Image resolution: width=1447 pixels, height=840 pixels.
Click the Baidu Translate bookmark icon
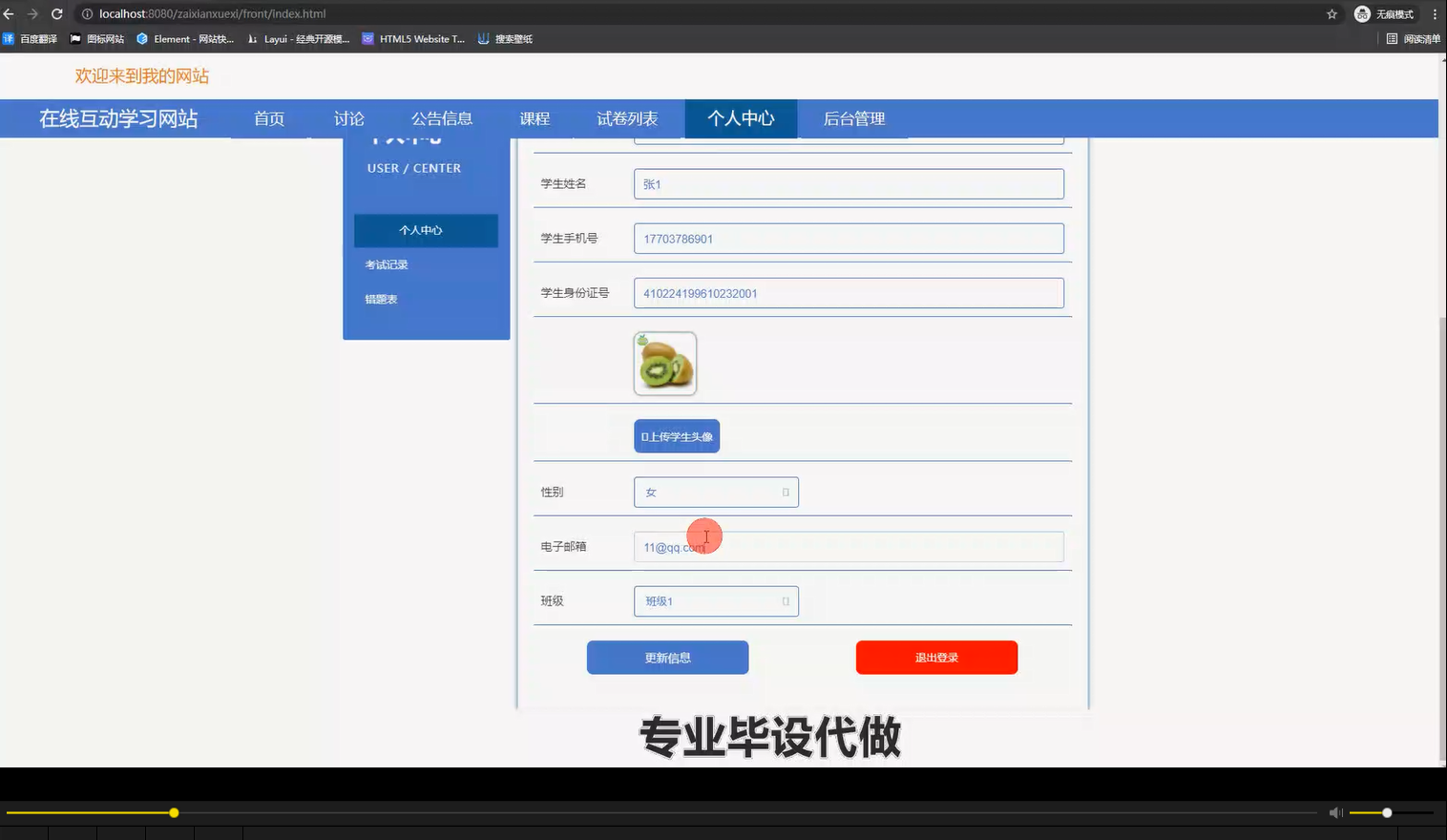click(9, 39)
